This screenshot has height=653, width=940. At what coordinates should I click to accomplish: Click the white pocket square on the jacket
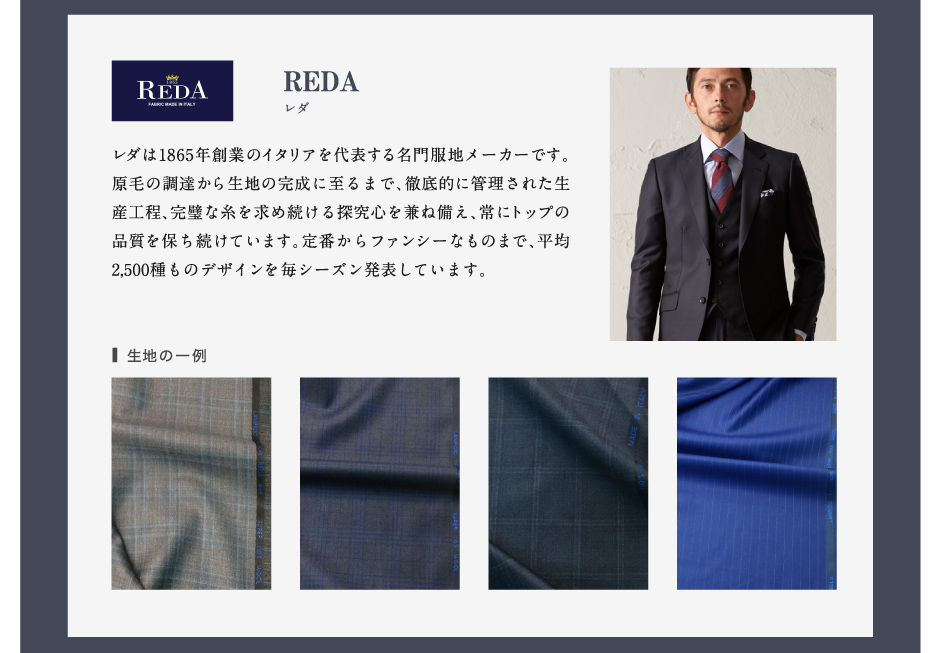(767, 193)
